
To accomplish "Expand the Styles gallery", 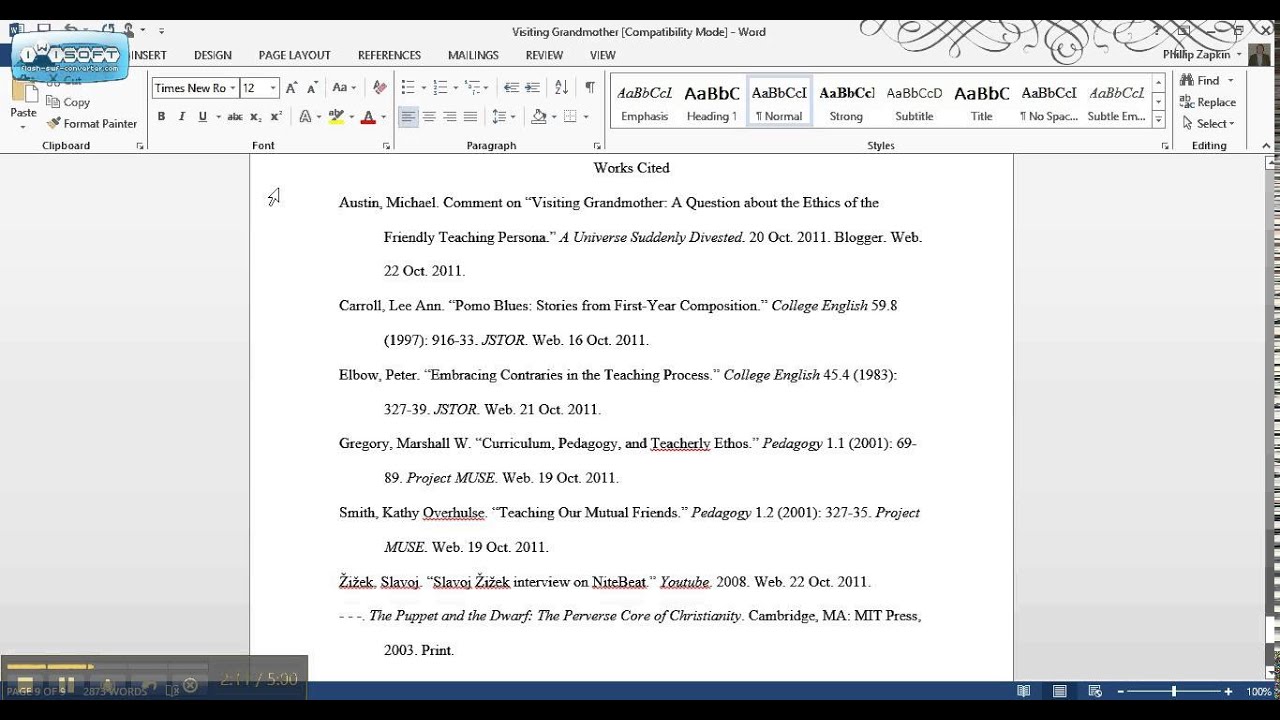I will pos(1159,119).
